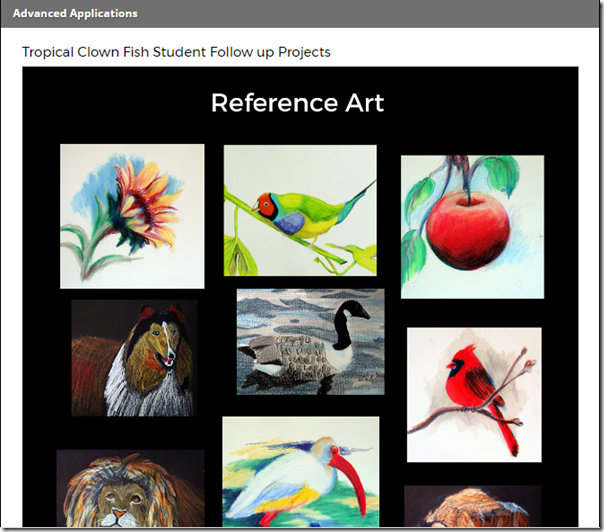Select the Canada goose artwork
This screenshot has width=604, height=532.
point(310,342)
